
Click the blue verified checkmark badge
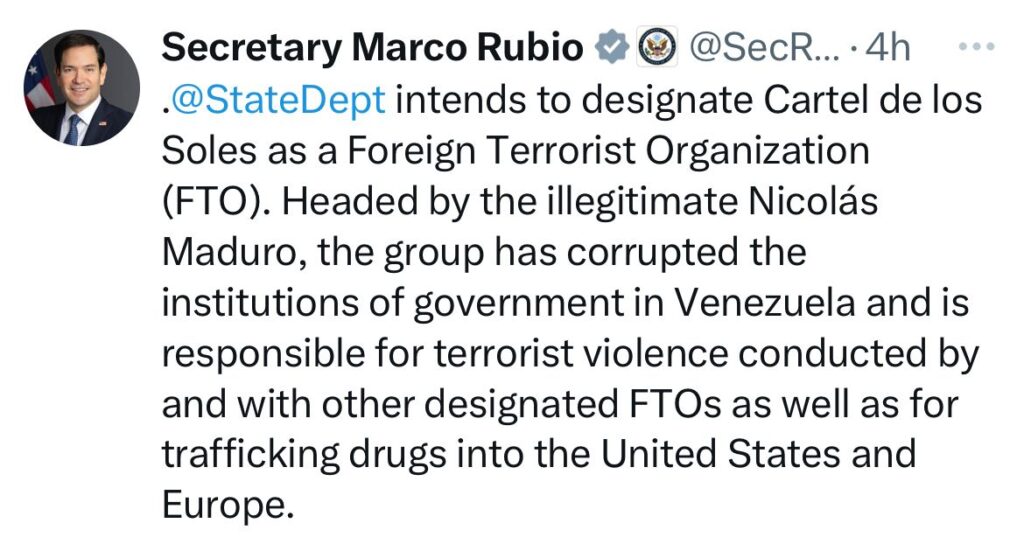tap(611, 48)
